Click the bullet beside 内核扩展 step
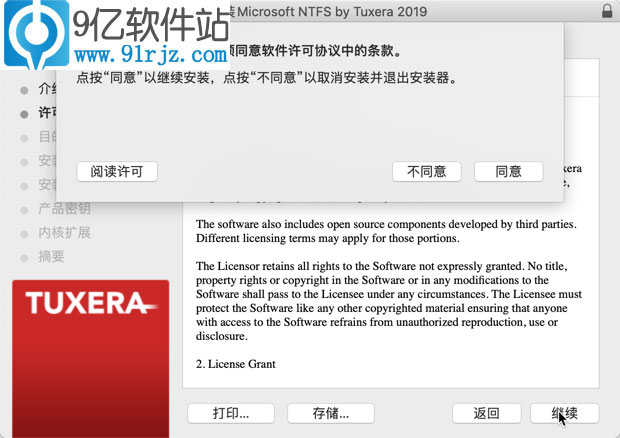 24,234
